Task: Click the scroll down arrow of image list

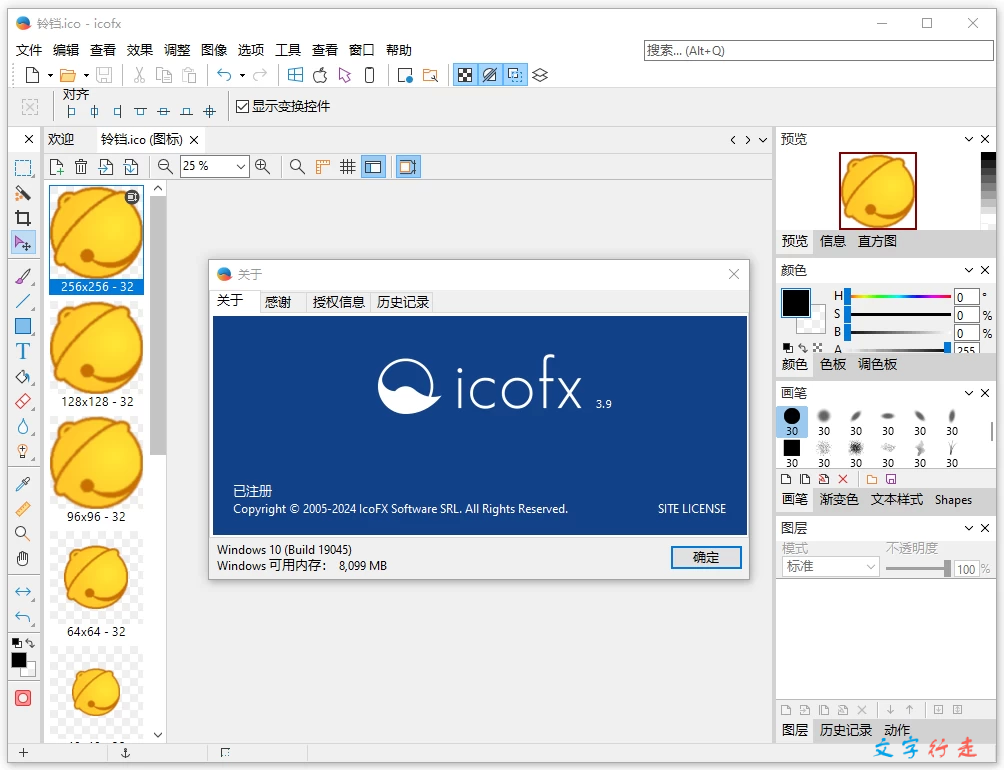Action: (x=158, y=735)
